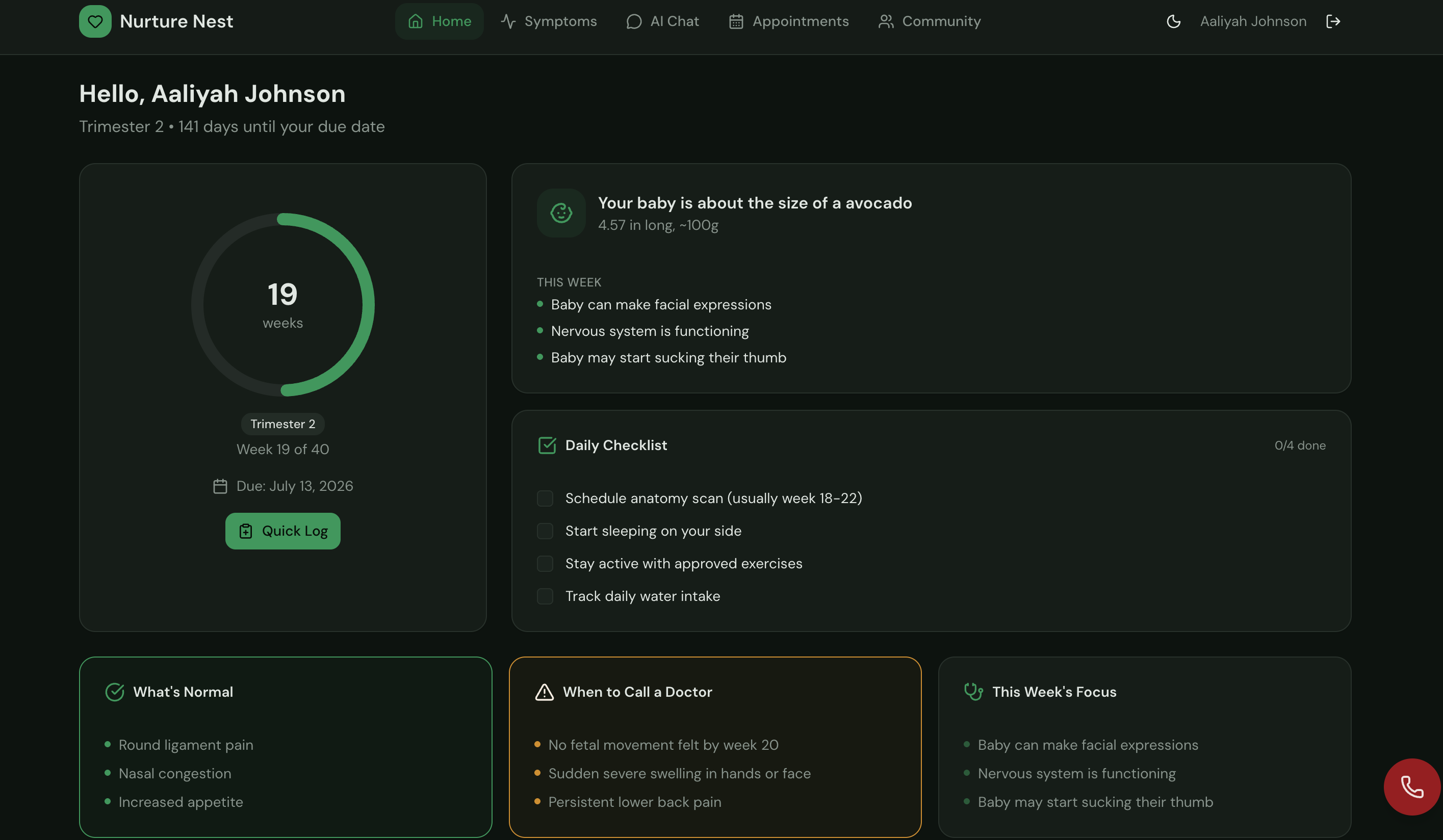Click the warning triangle doctor icon
The height and width of the screenshot is (840, 1443).
(544, 692)
